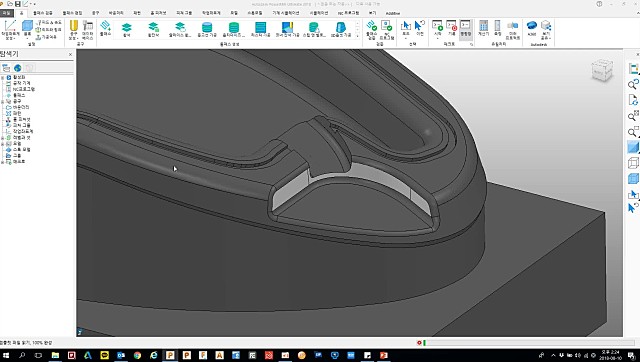Switch to the Additive ribbon tab
This screenshot has width=640, height=362.
[x=393, y=13]
